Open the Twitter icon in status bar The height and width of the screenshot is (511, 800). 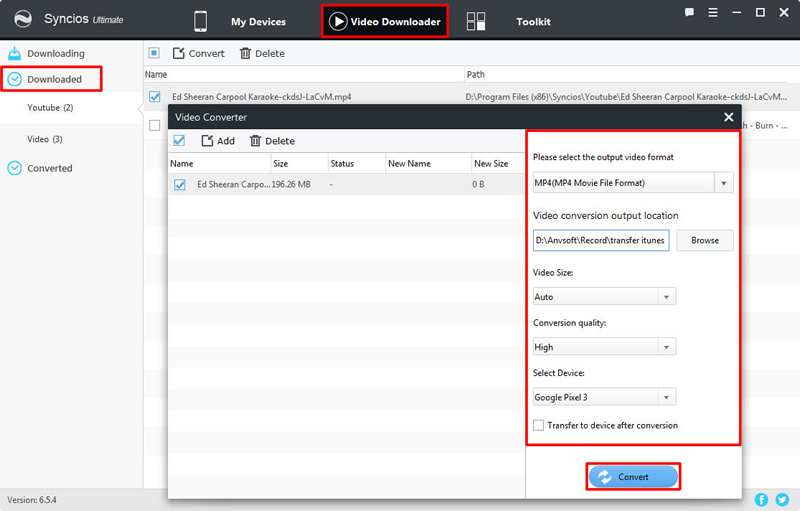pos(782,500)
